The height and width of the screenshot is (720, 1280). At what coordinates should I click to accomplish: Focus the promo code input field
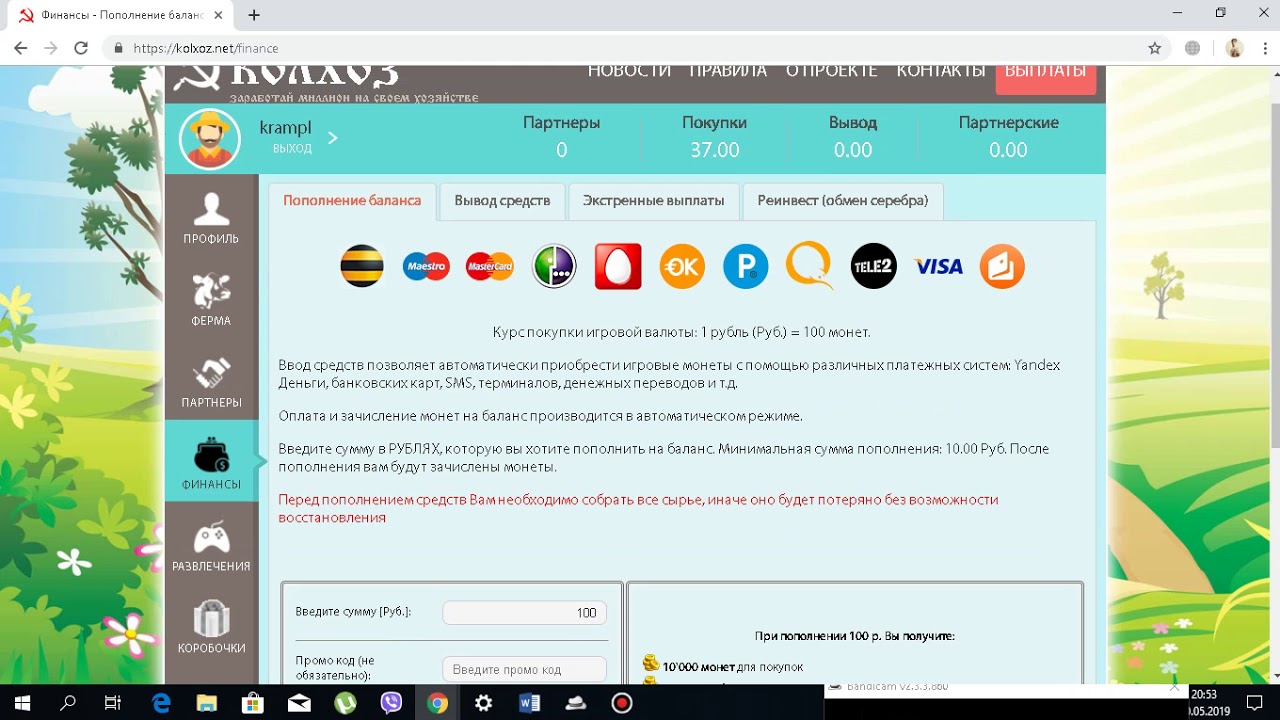pos(524,669)
